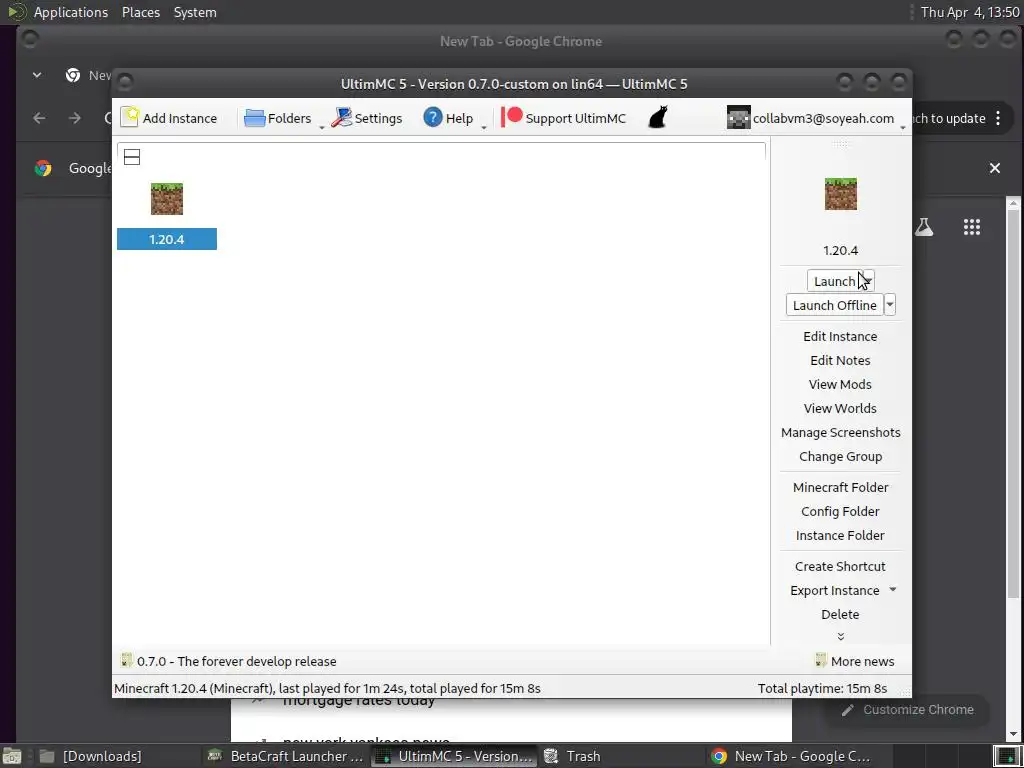Click the 1.20.4 instance name in the side panel

[840, 250]
